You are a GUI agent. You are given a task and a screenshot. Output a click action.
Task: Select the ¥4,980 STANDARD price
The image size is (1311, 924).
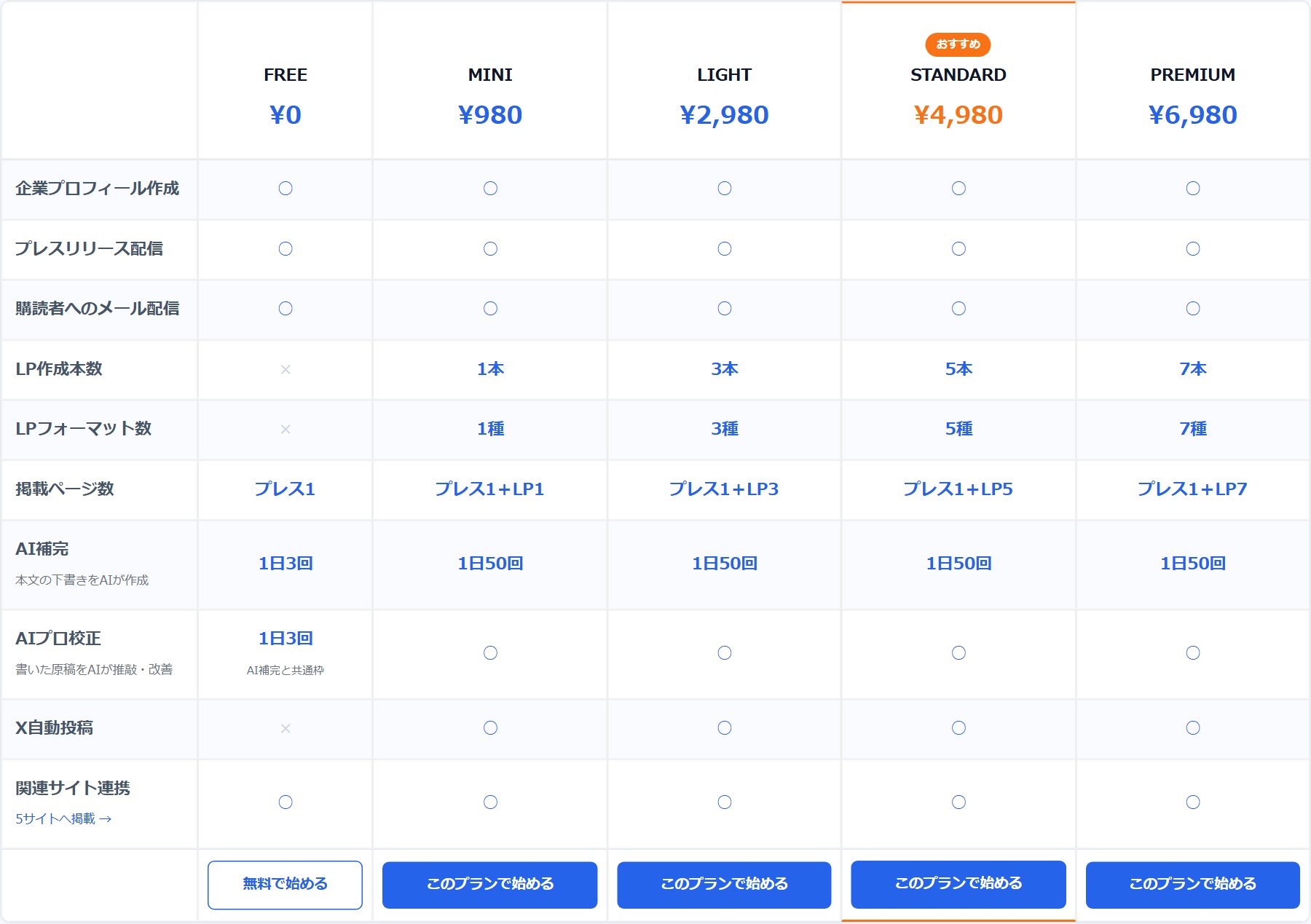(958, 115)
